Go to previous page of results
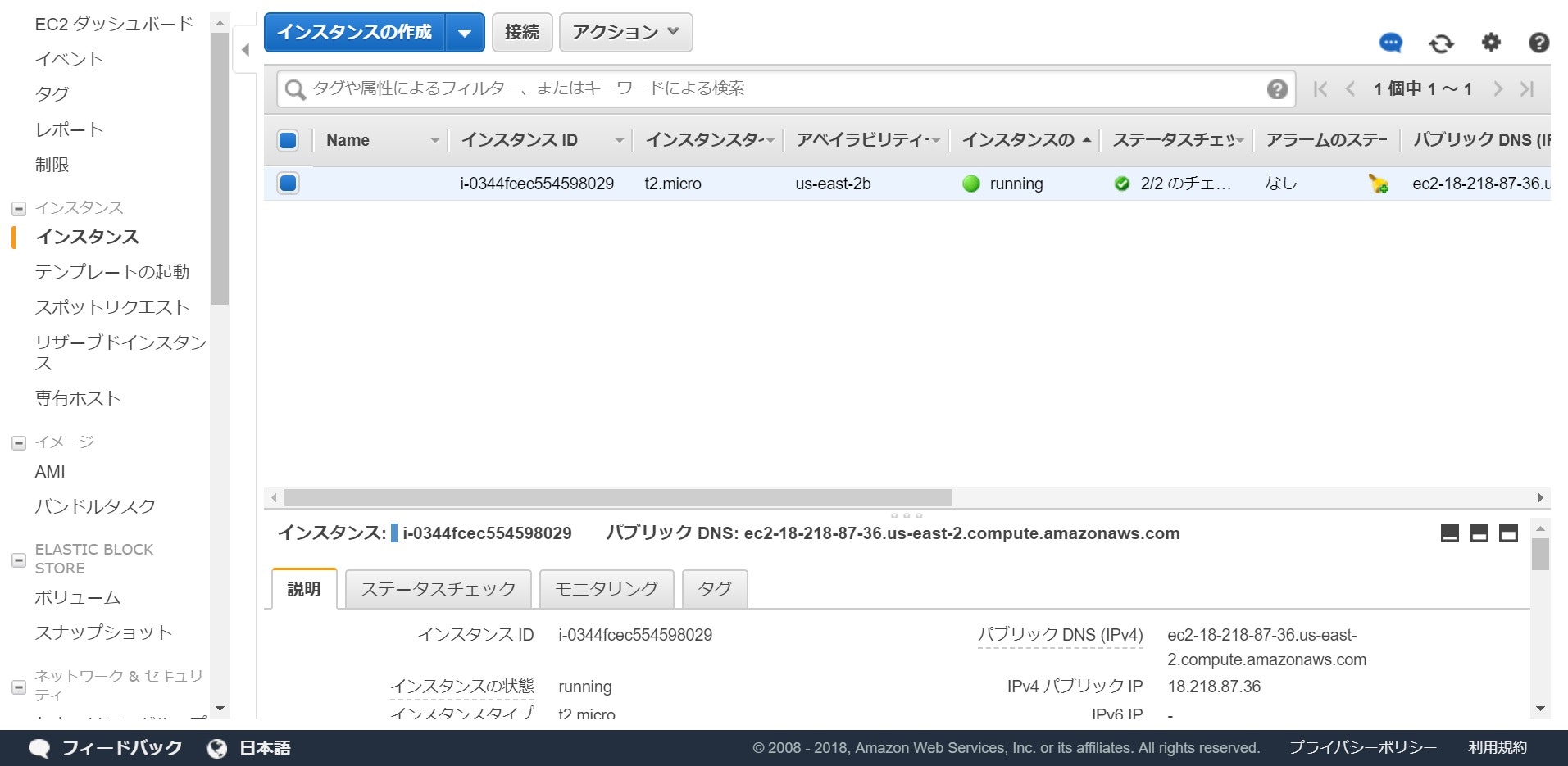The height and width of the screenshot is (766, 1568). tap(1350, 89)
